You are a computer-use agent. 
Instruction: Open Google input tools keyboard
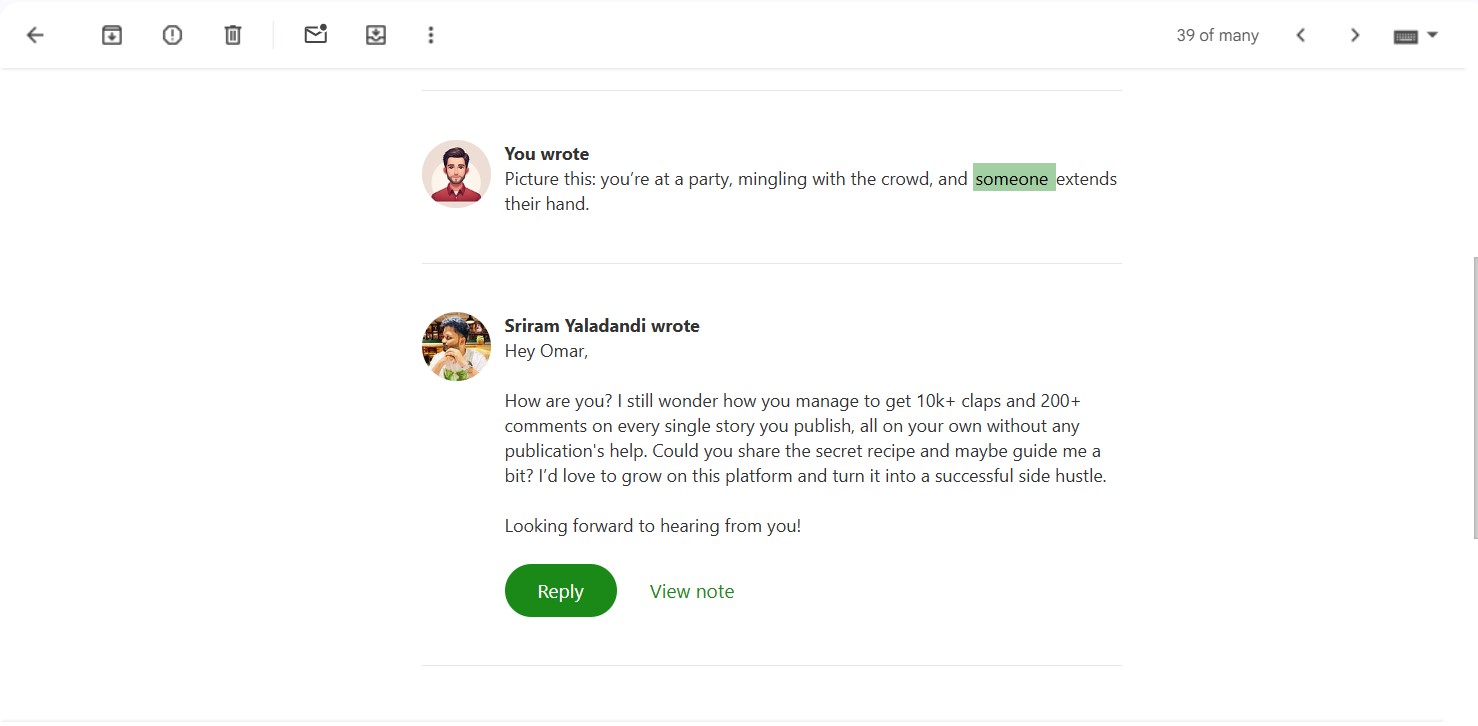click(x=1404, y=34)
